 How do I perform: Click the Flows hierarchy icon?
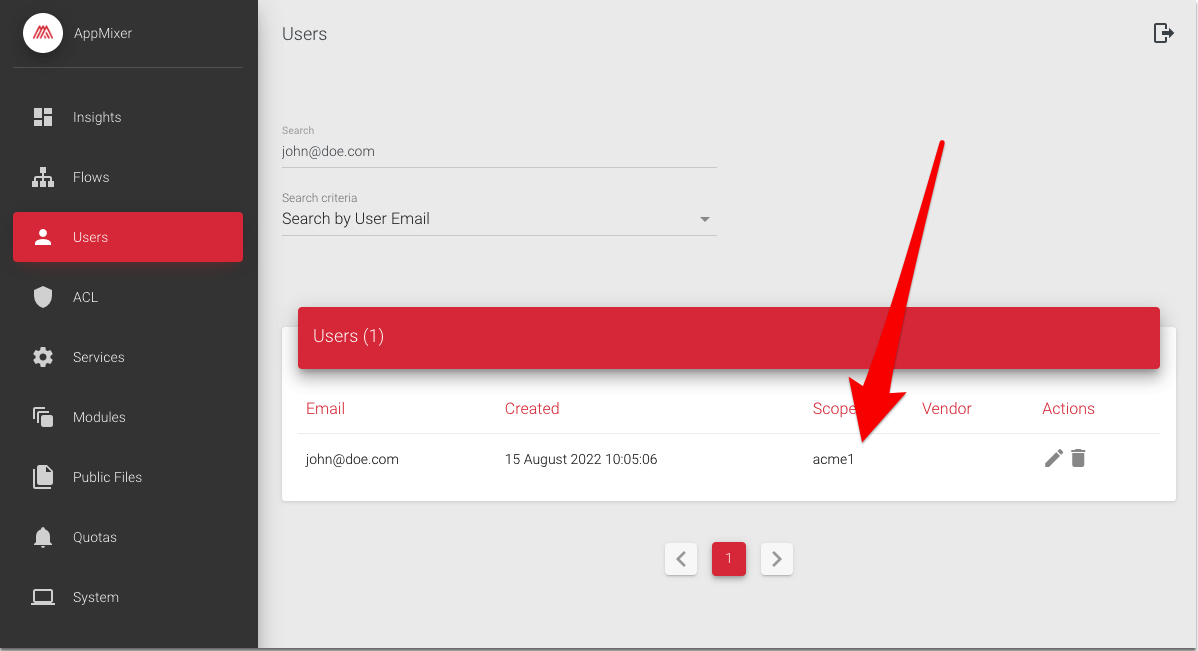pyautogui.click(x=43, y=177)
